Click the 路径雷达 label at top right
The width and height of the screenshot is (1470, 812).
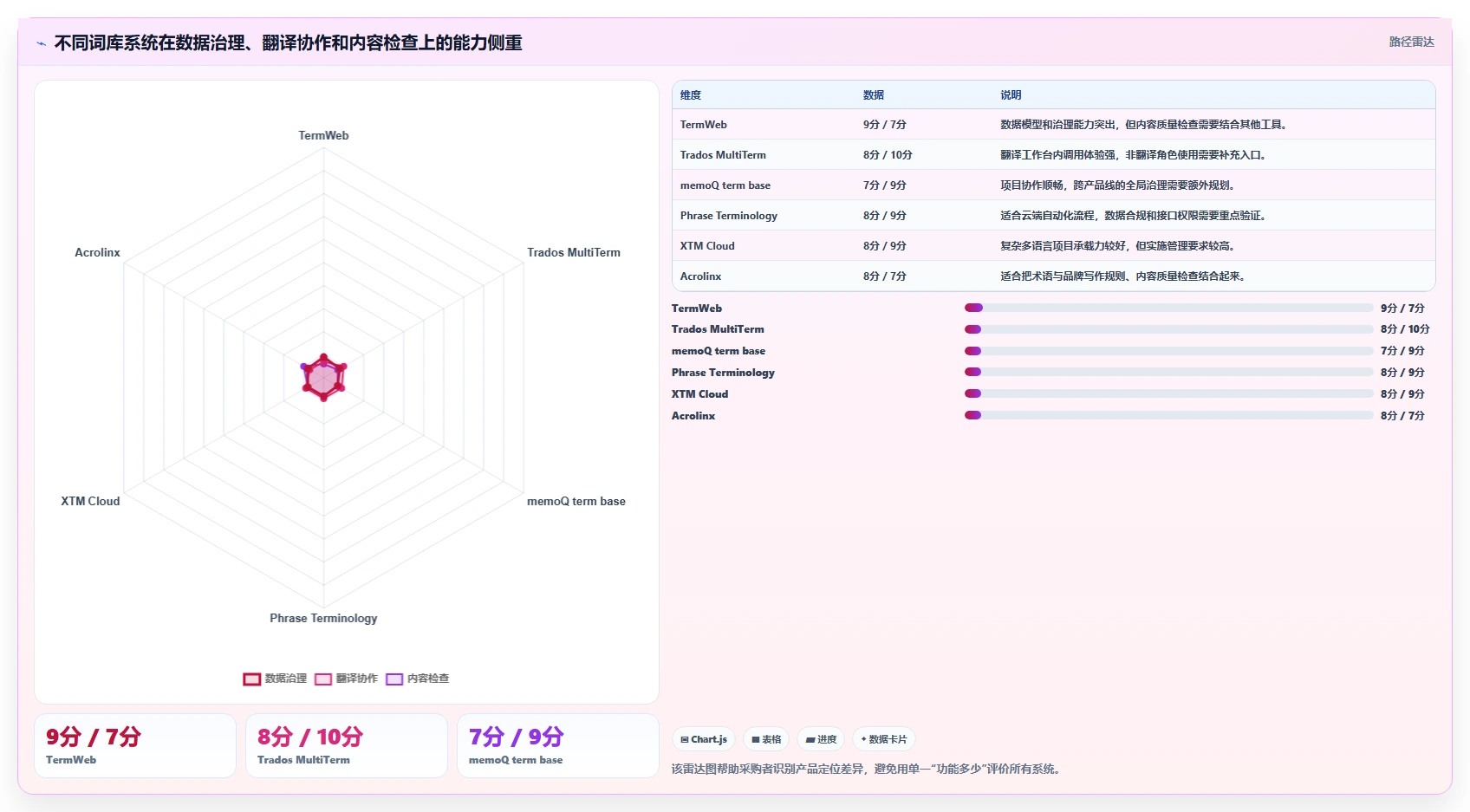tap(1411, 42)
